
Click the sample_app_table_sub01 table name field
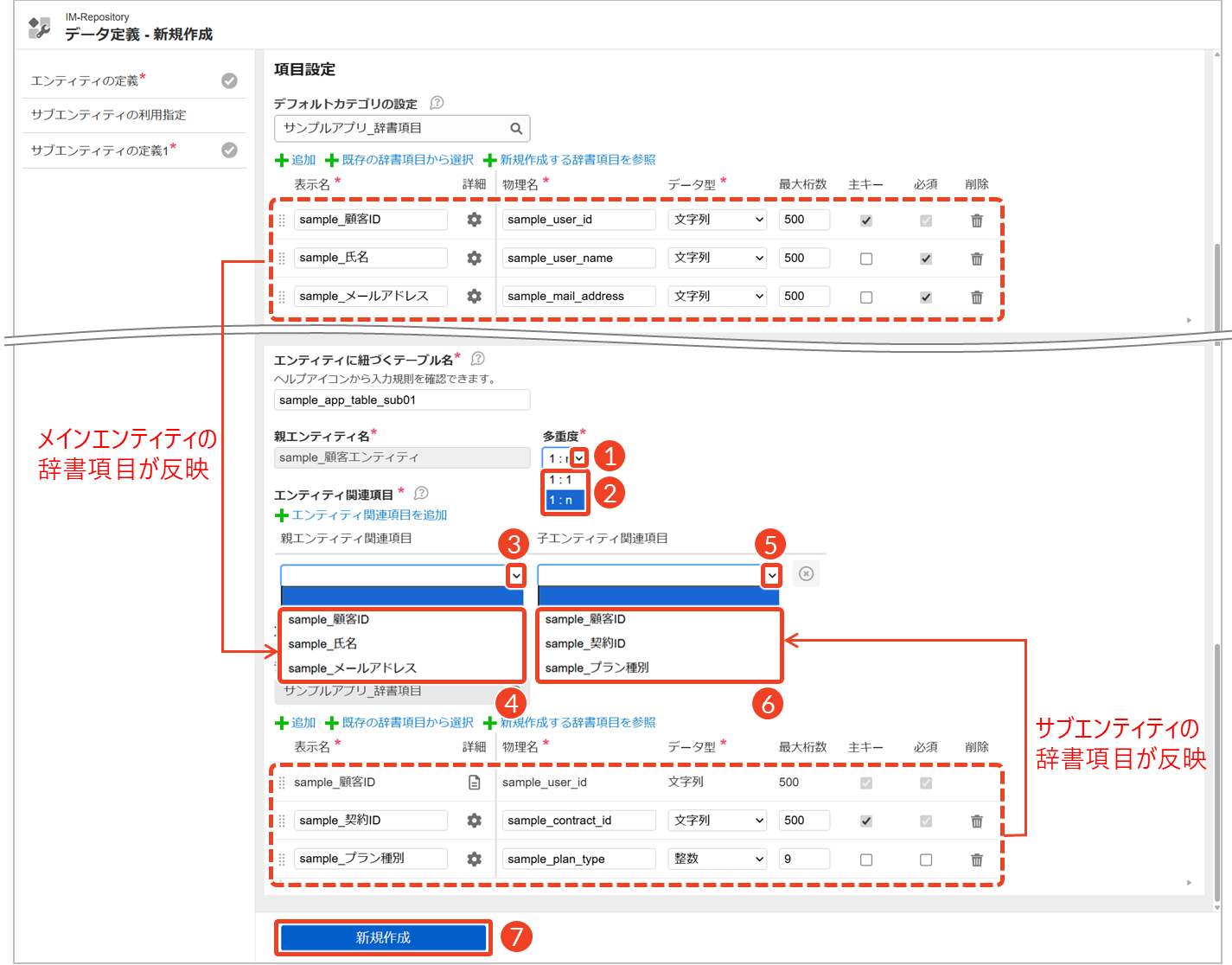[401, 400]
